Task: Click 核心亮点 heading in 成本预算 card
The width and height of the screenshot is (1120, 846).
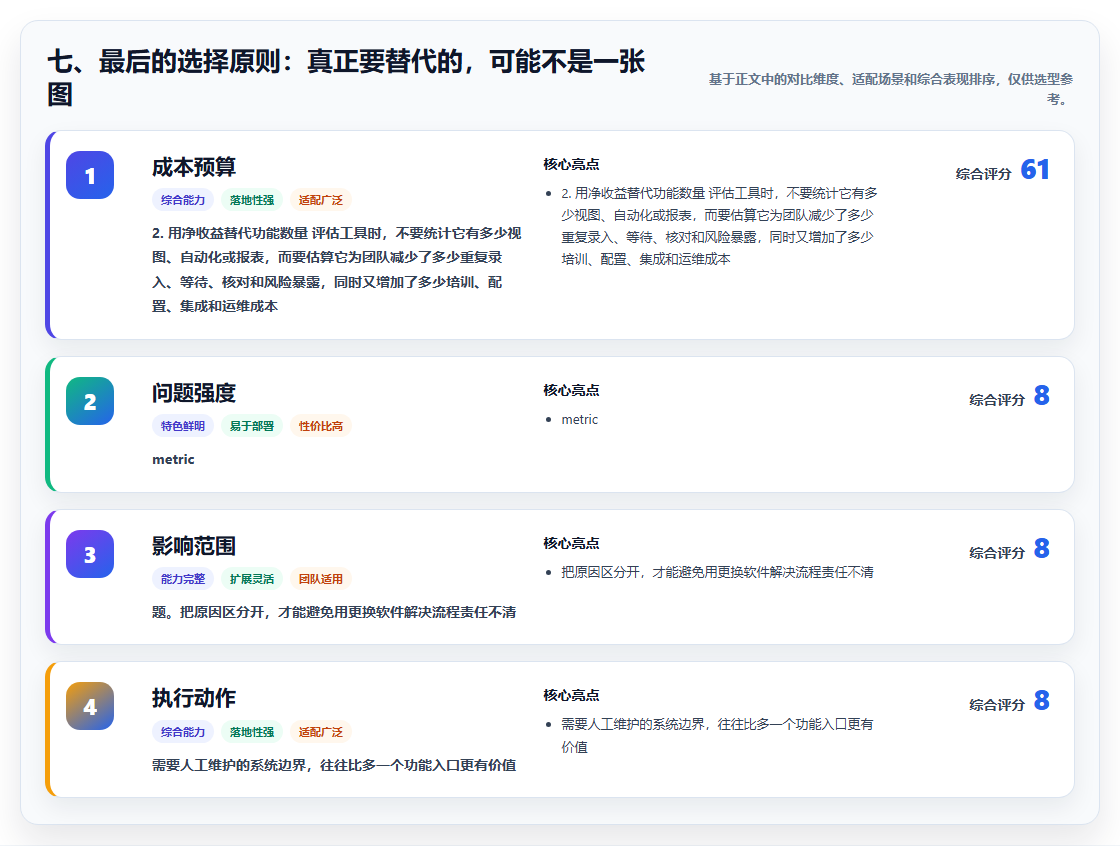Action: coord(571,164)
